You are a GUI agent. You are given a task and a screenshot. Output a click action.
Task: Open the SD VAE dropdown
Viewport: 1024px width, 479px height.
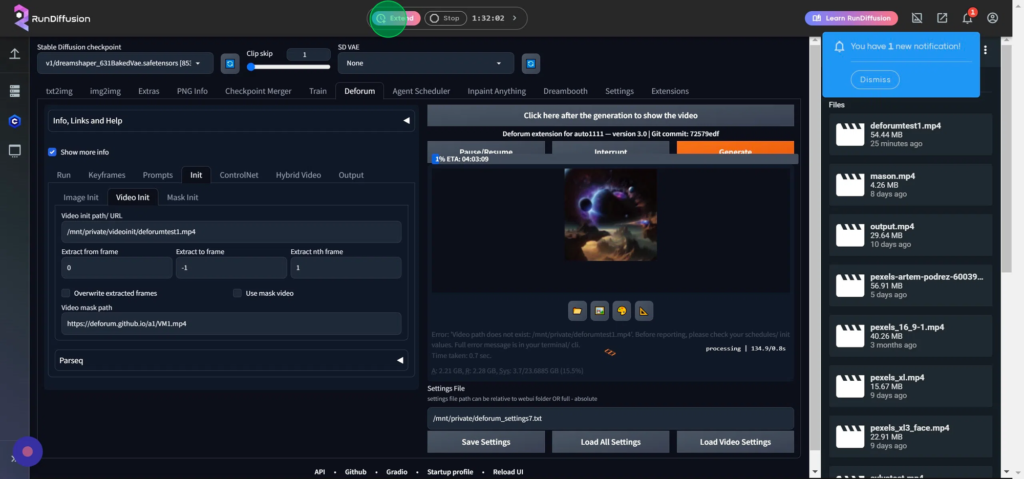pyautogui.click(x=426, y=63)
